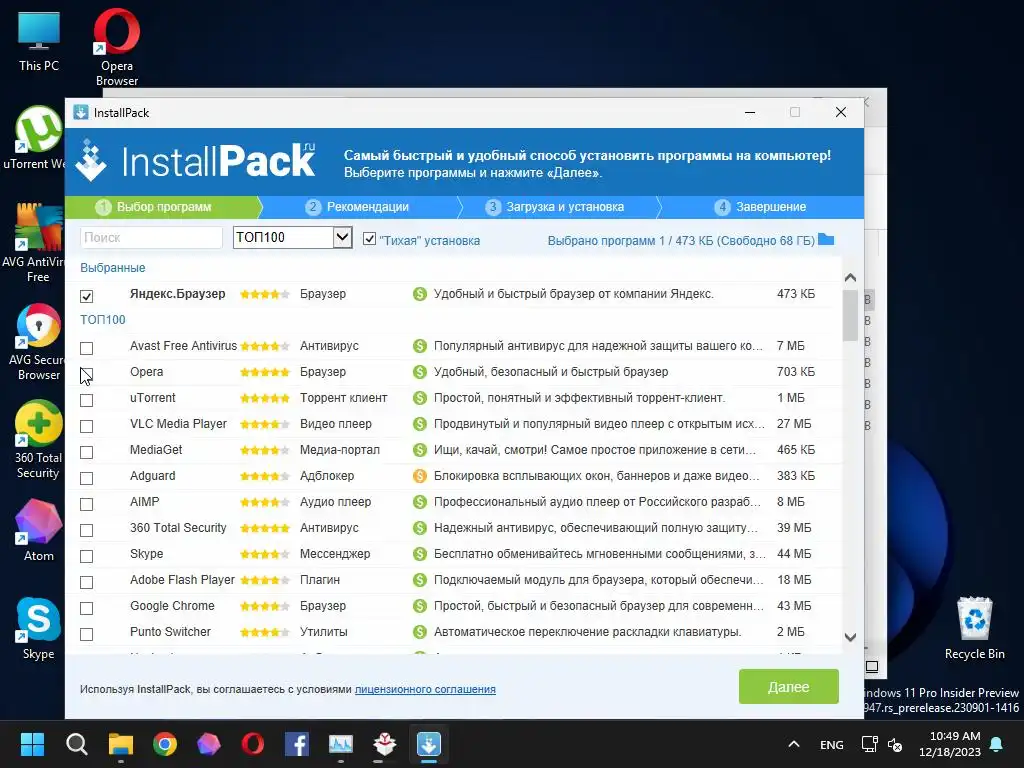
Task: Open the Recycle Bin desktop icon
Action: (x=974, y=628)
